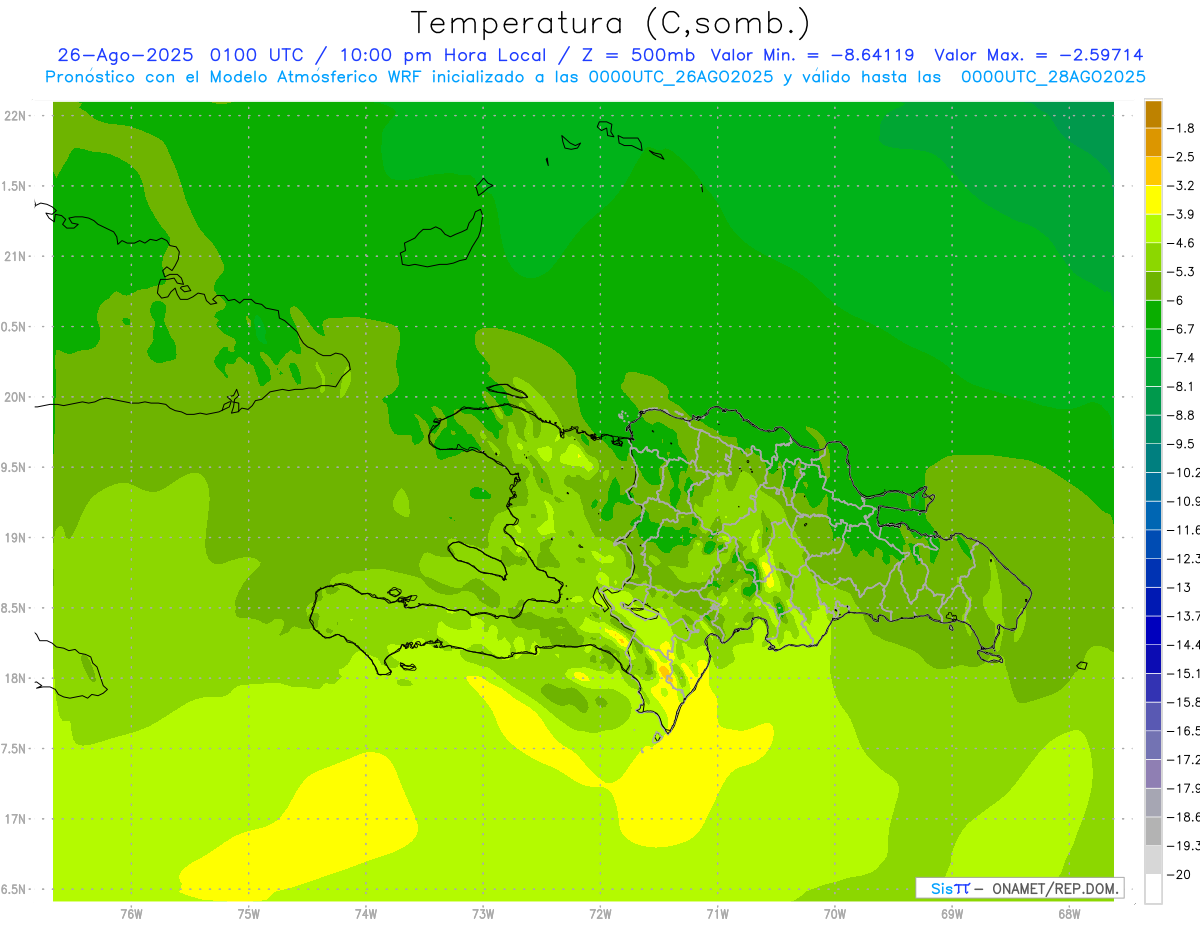The image size is (1200, 927).
Task: Click the 76W longitude axis label
Action: tap(131, 914)
